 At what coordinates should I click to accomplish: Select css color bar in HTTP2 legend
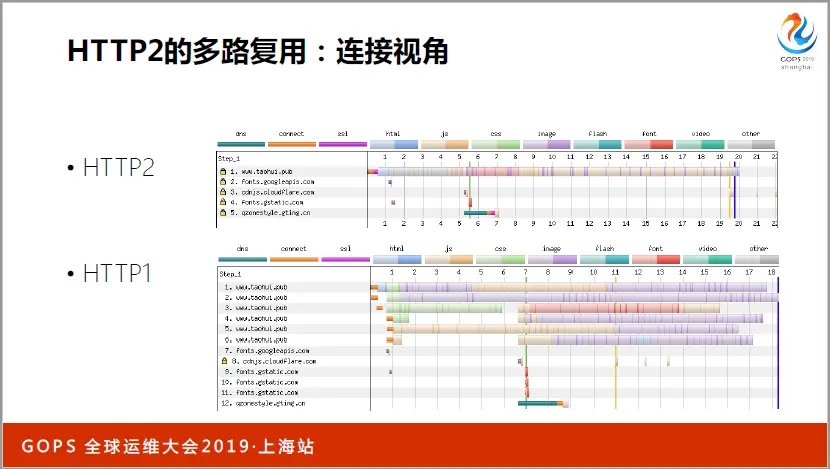[495, 145]
